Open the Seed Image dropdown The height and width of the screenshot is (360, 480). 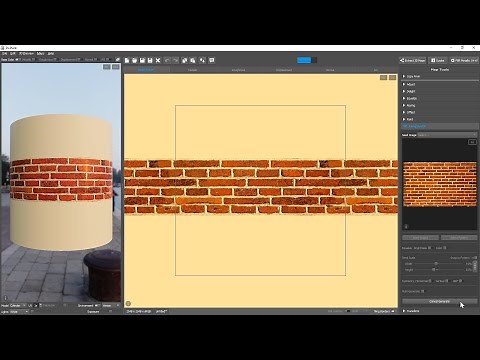pyautogui.click(x=448, y=135)
